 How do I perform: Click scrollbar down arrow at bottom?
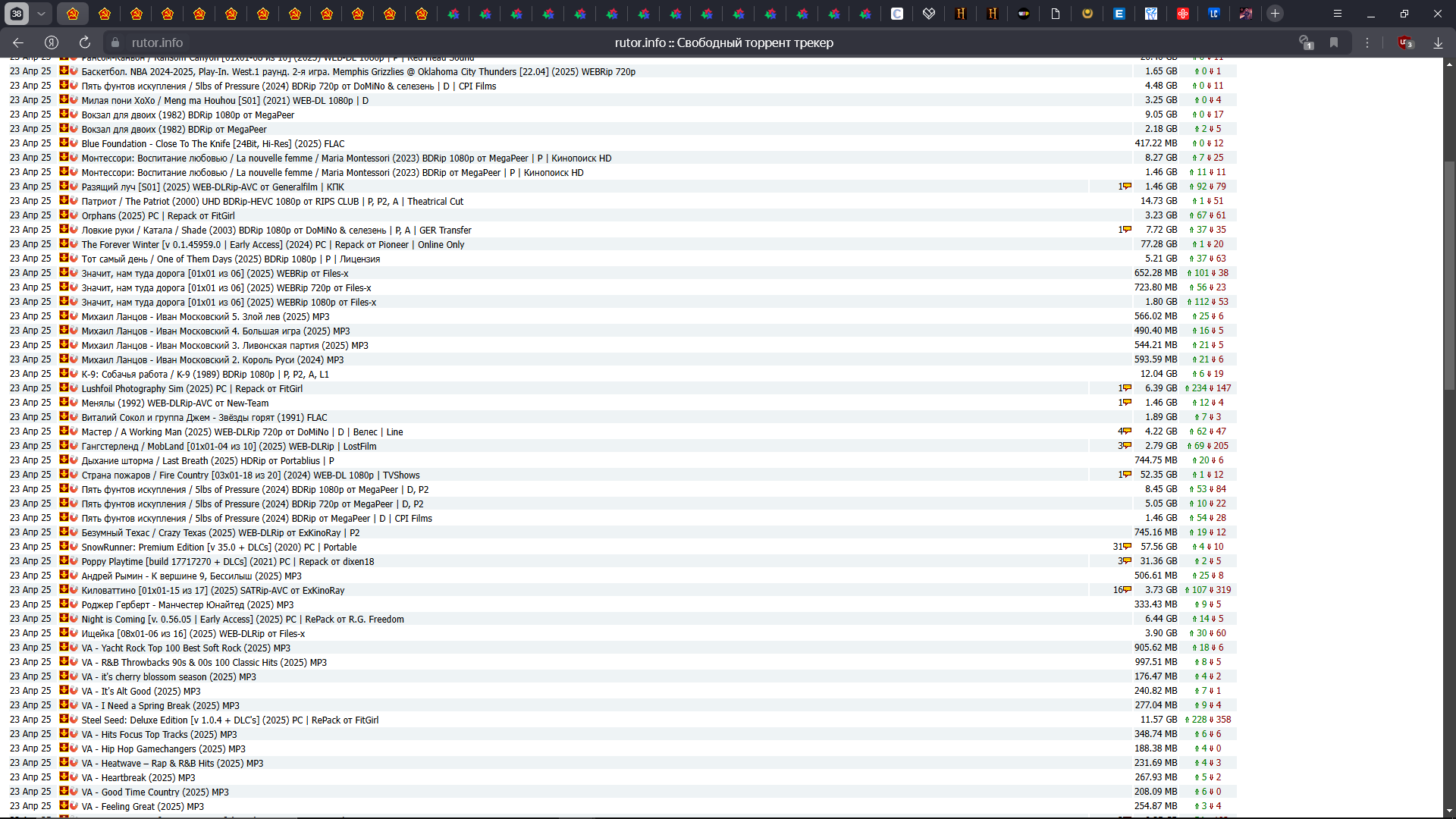1449,811
